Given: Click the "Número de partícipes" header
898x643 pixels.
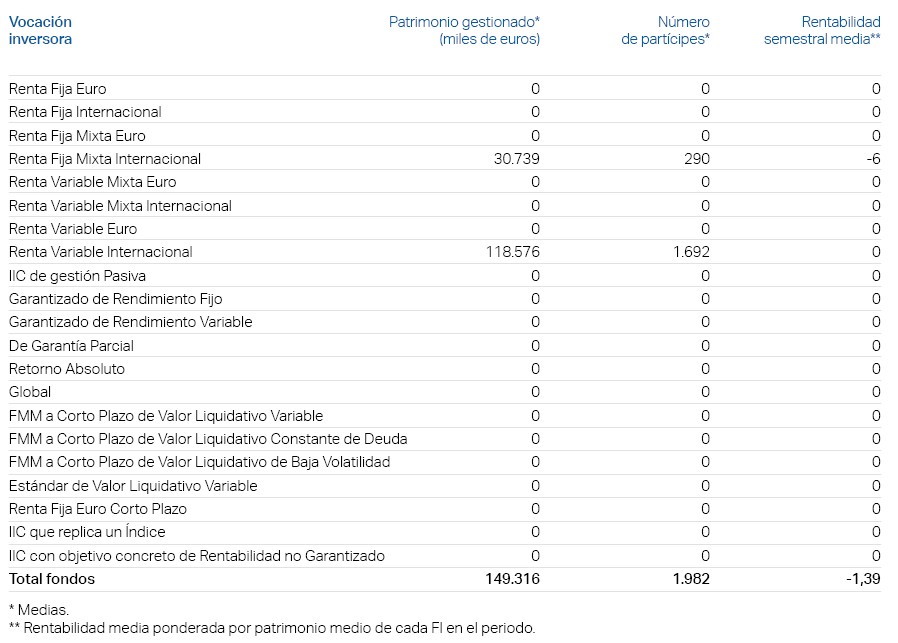Looking at the screenshot, I should coord(665,30).
